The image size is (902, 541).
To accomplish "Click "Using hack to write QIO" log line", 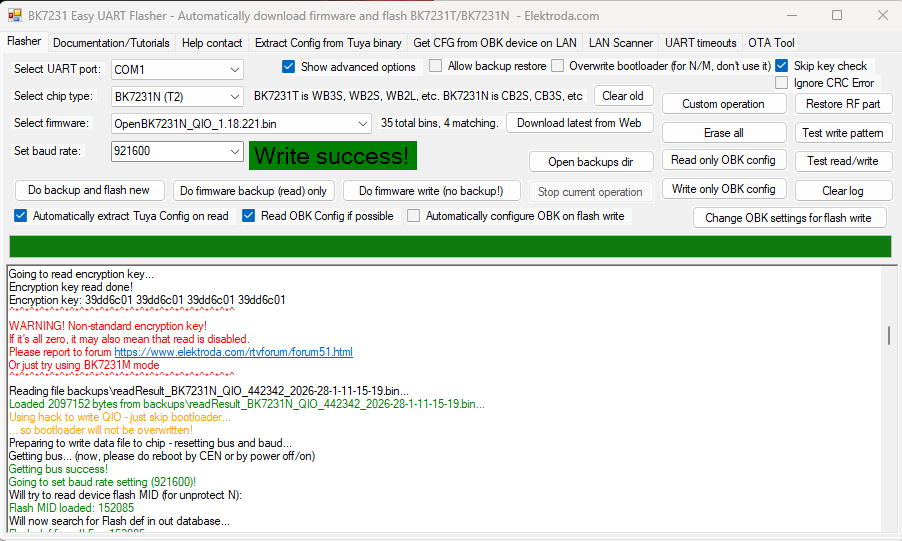I will coord(120,417).
